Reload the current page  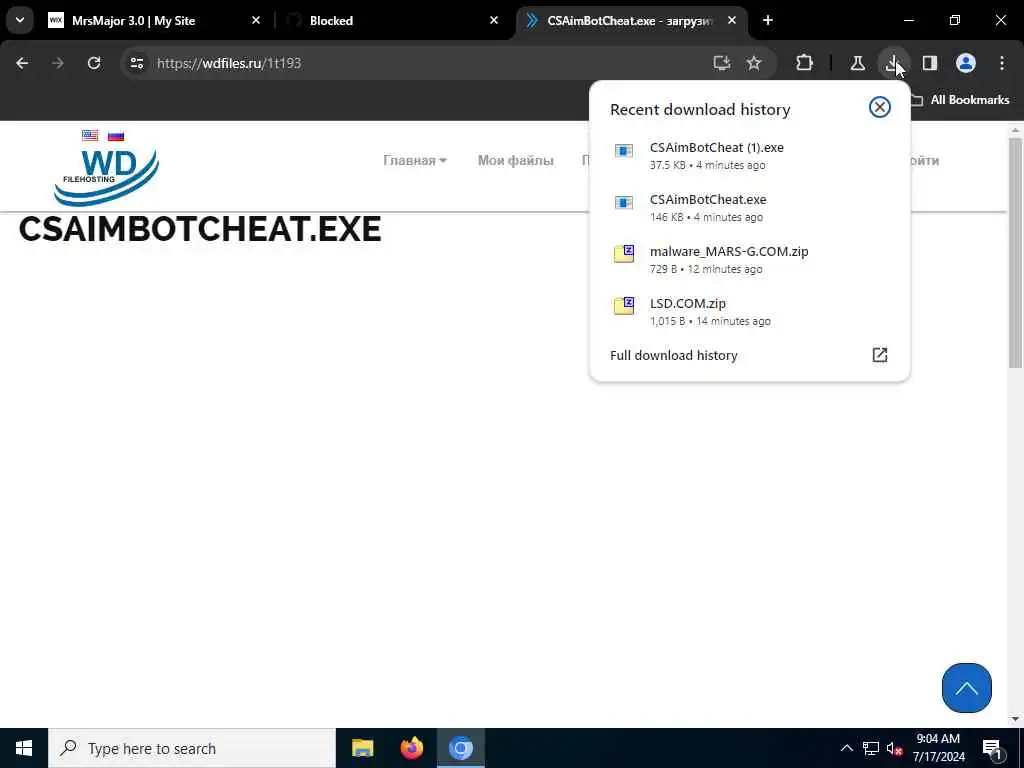[94, 63]
